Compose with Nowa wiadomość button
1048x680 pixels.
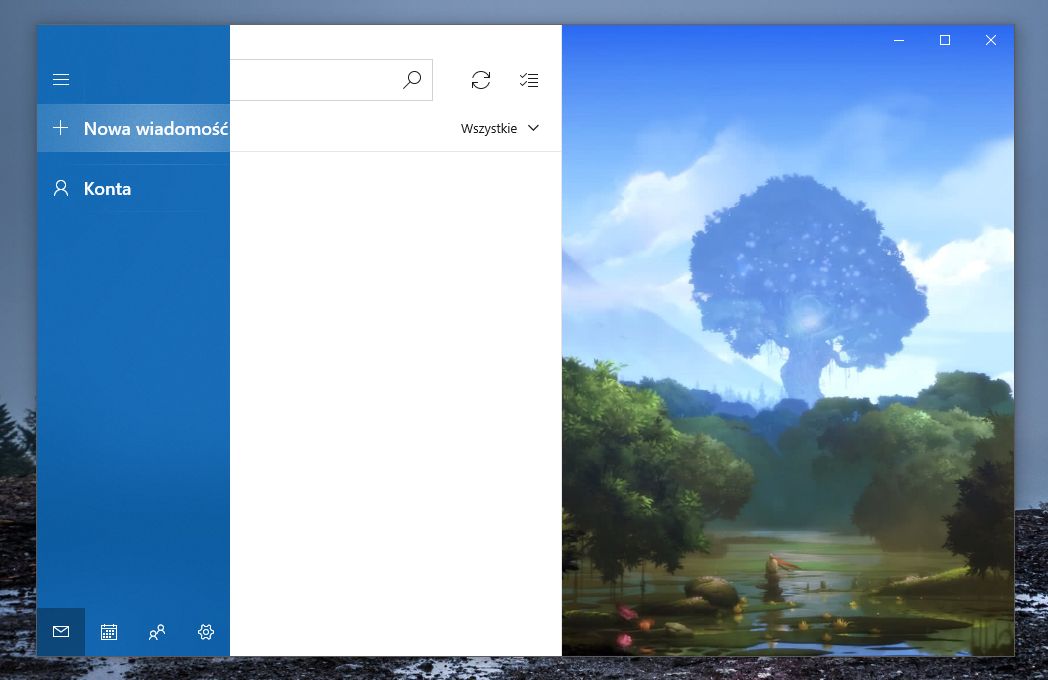pos(133,128)
